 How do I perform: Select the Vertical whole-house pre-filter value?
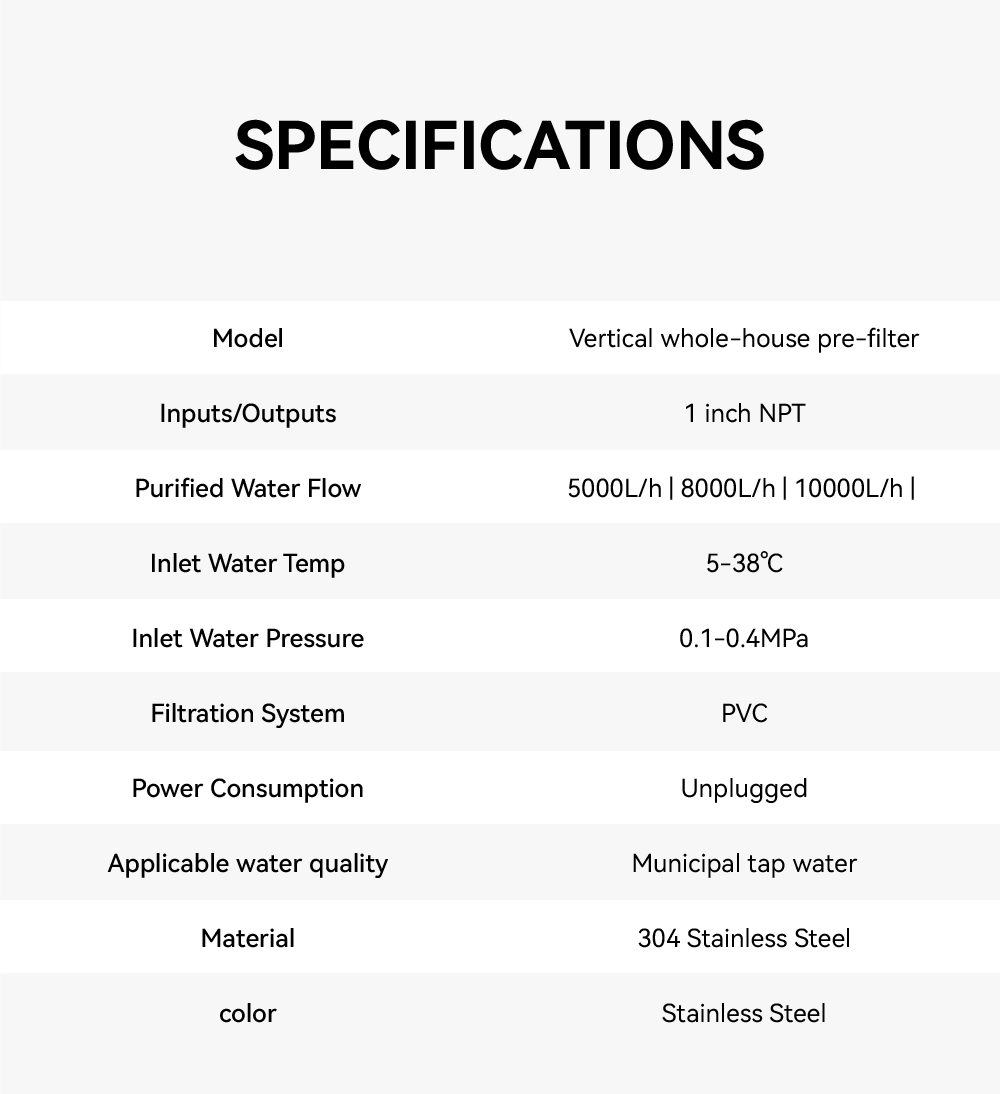click(x=743, y=338)
